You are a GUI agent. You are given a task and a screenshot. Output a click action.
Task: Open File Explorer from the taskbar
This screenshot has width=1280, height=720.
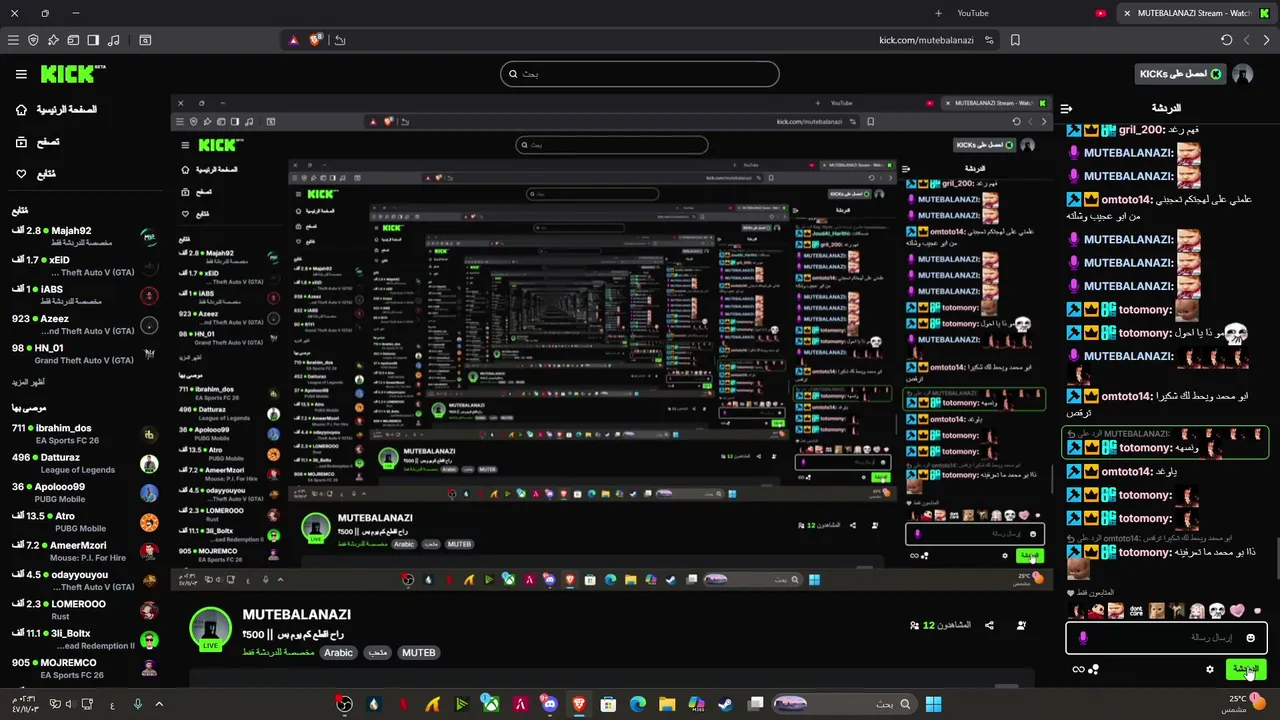pyautogui.click(x=667, y=704)
